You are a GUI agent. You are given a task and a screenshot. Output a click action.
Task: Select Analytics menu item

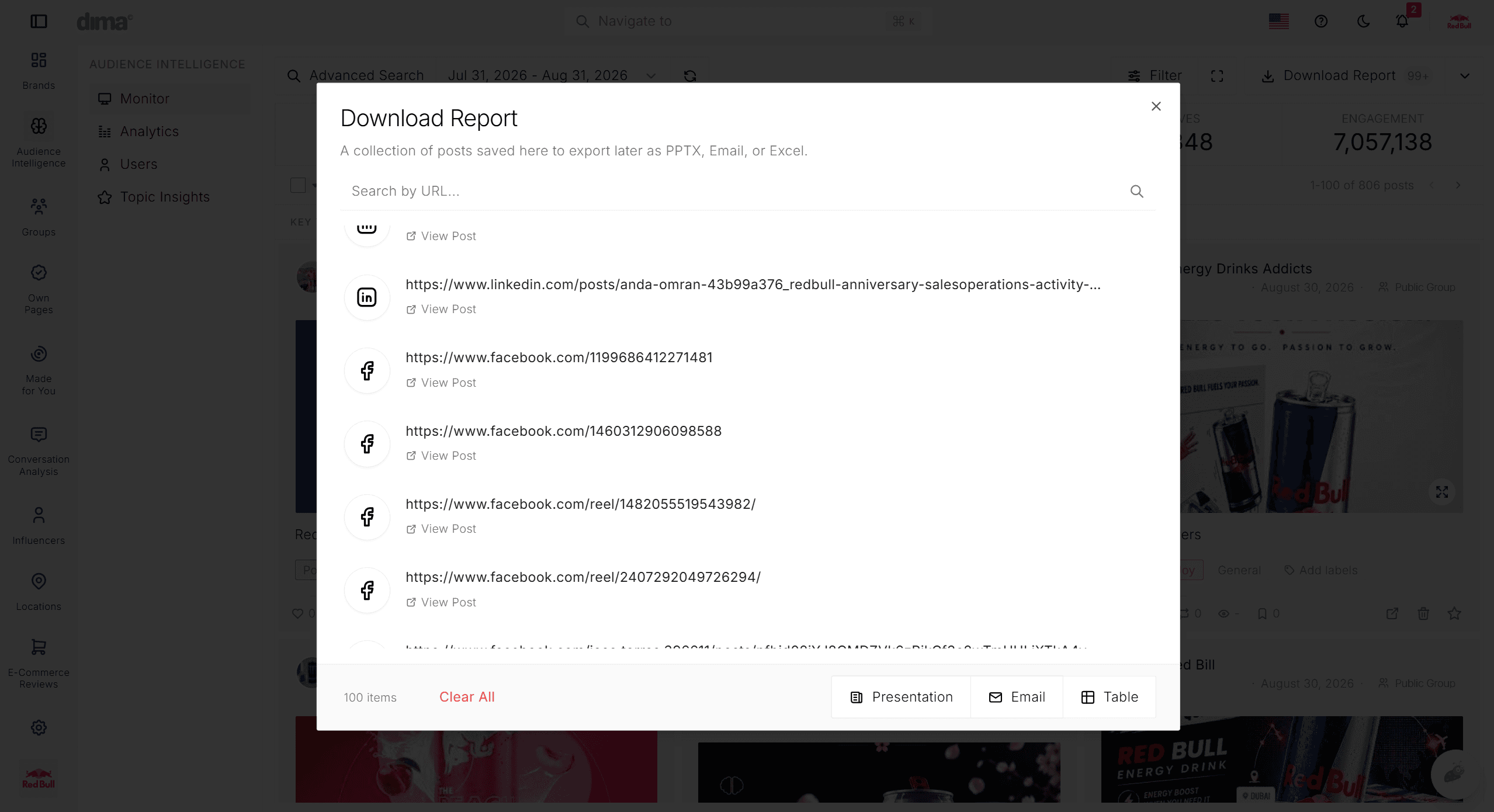(171, 131)
